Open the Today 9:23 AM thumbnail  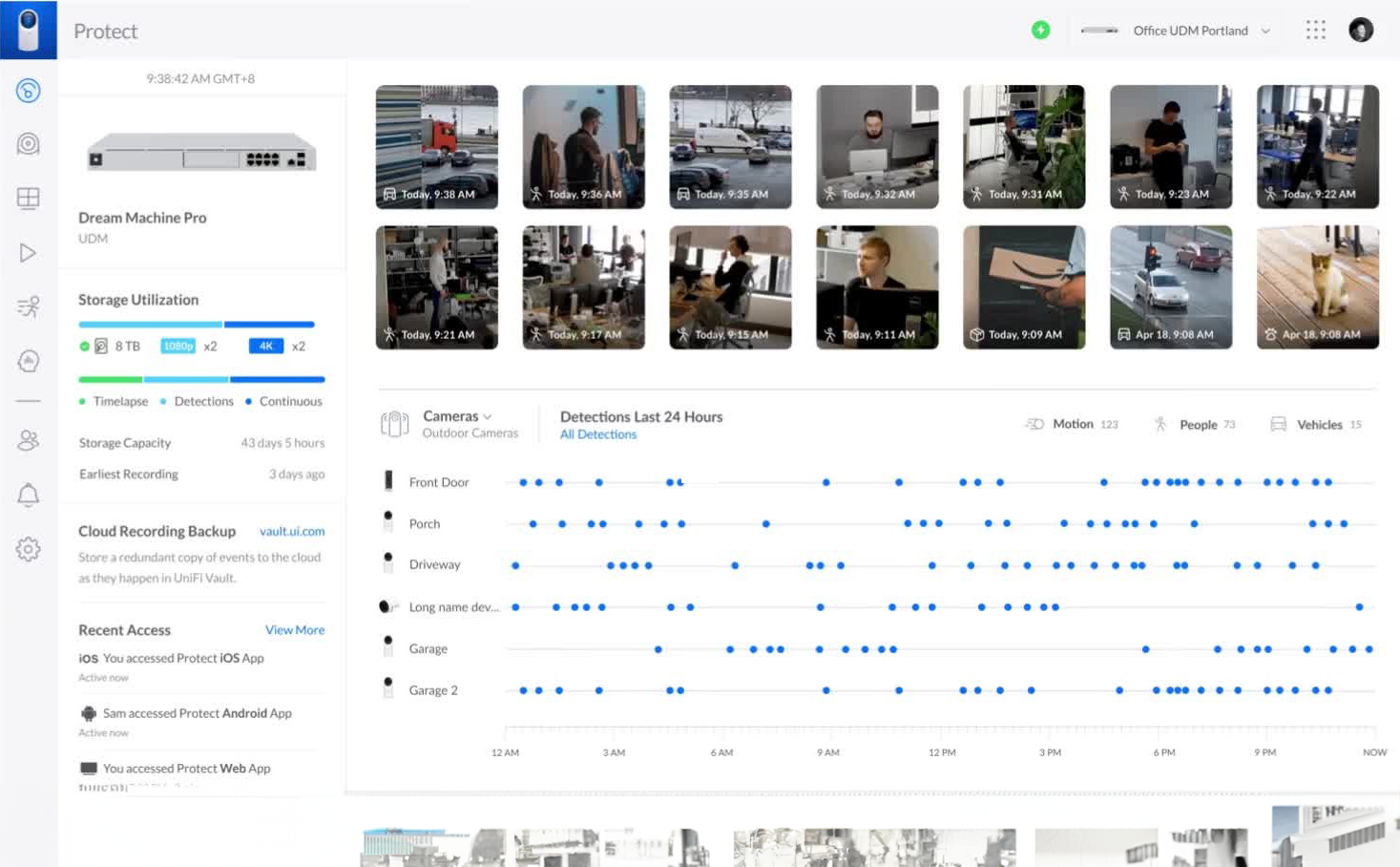pos(1171,146)
